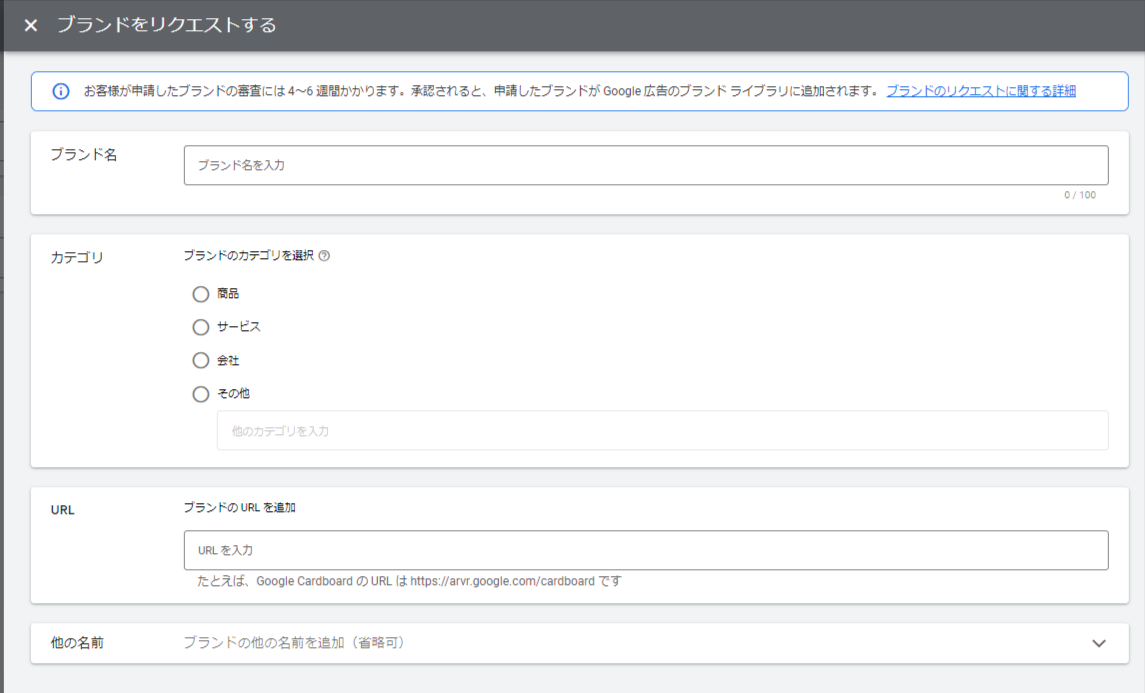The height and width of the screenshot is (693, 1145).
Task: Click the ブランド名 section label
Action: (84, 155)
